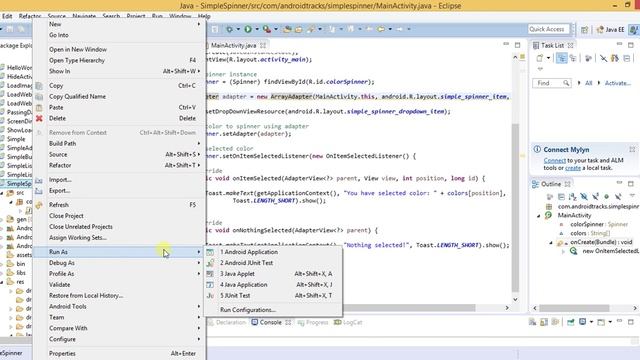Toggle Hide Local Types icon in Outline

[x=618, y=197]
